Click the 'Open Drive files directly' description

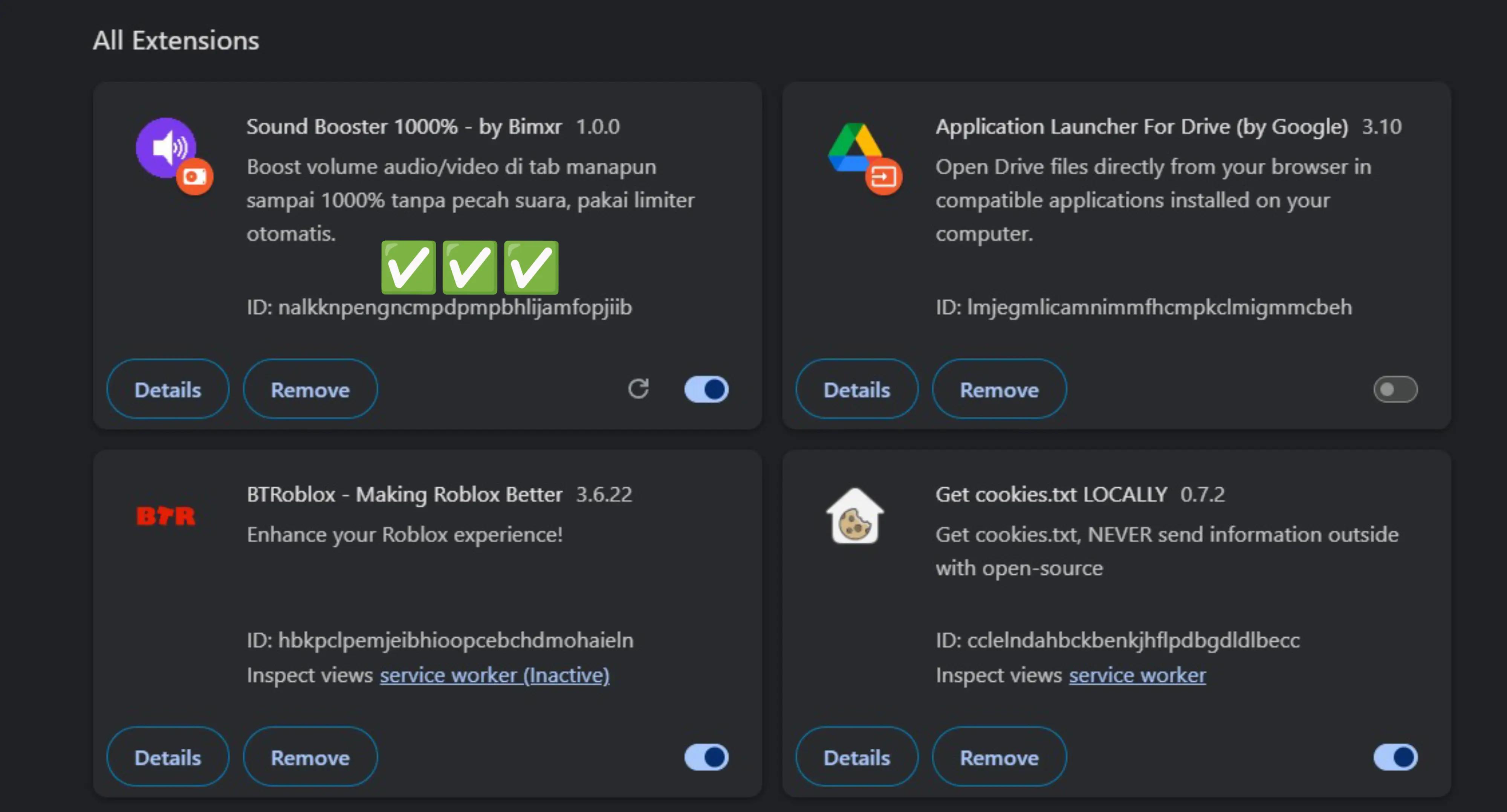[1153, 200]
